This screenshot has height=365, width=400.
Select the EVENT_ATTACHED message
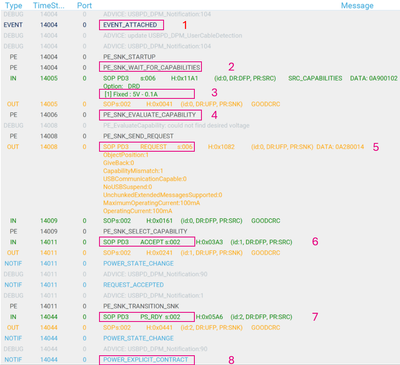click(x=130, y=25)
